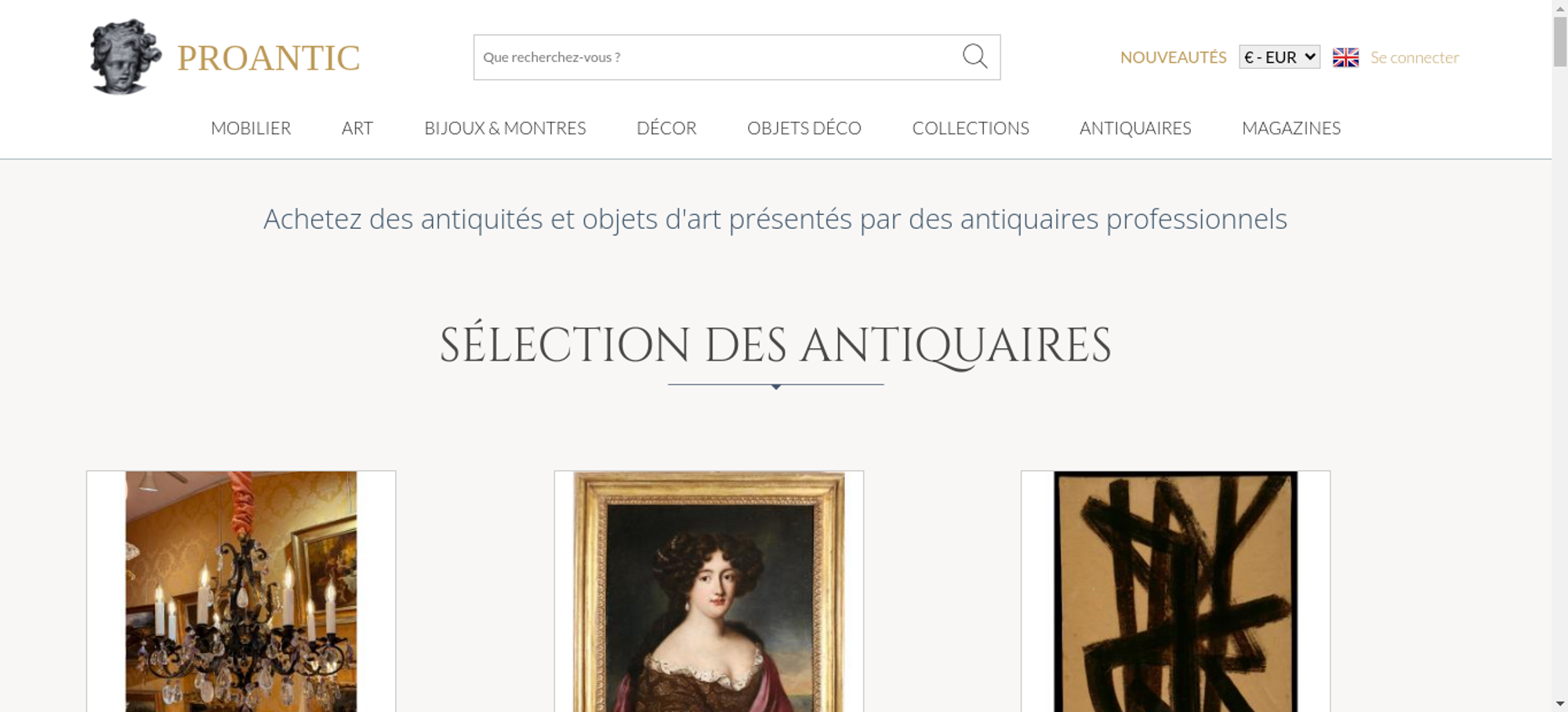Viewport: 1568px width, 712px height.
Task: Open the DÉCOR menu
Action: click(x=666, y=128)
